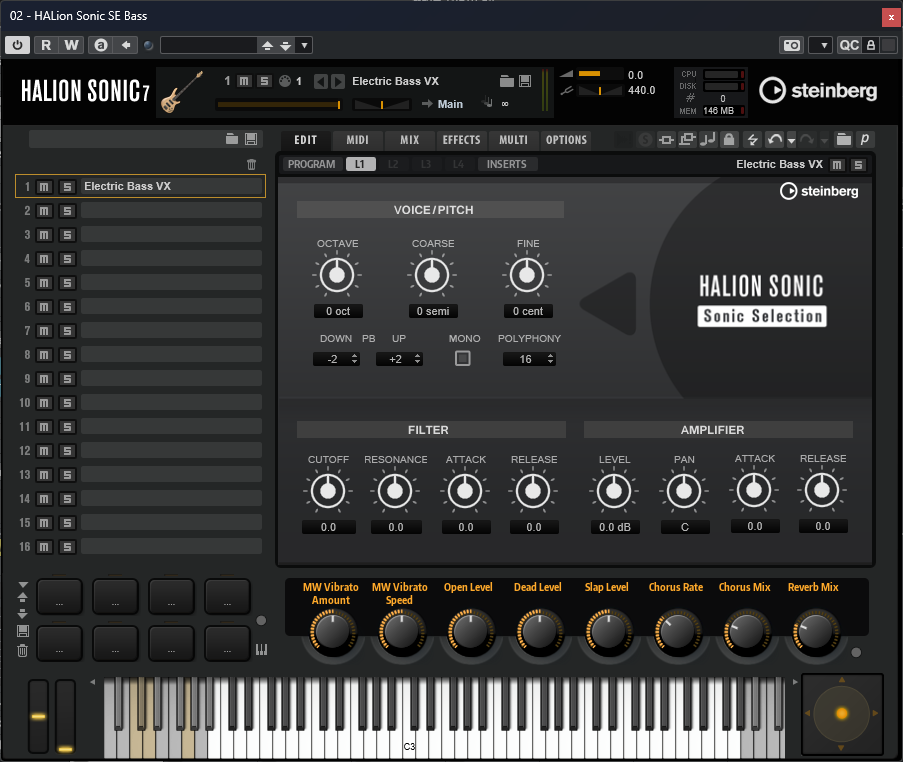
Task: Click the plug-in power bypass button
Action: click(17, 45)
